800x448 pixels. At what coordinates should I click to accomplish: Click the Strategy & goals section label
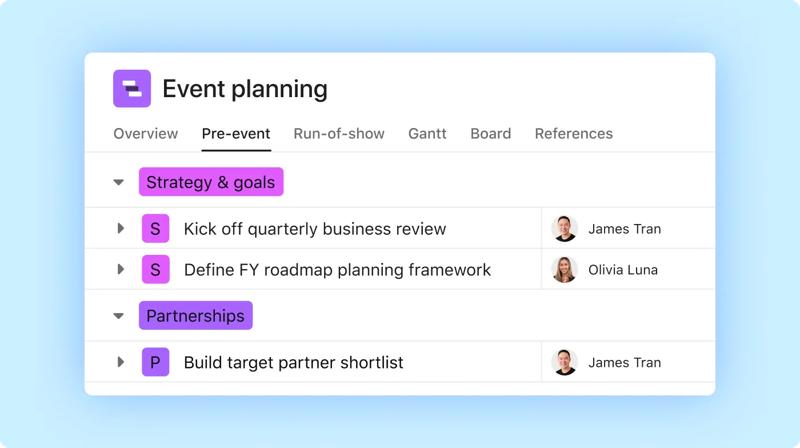[211, 183]
